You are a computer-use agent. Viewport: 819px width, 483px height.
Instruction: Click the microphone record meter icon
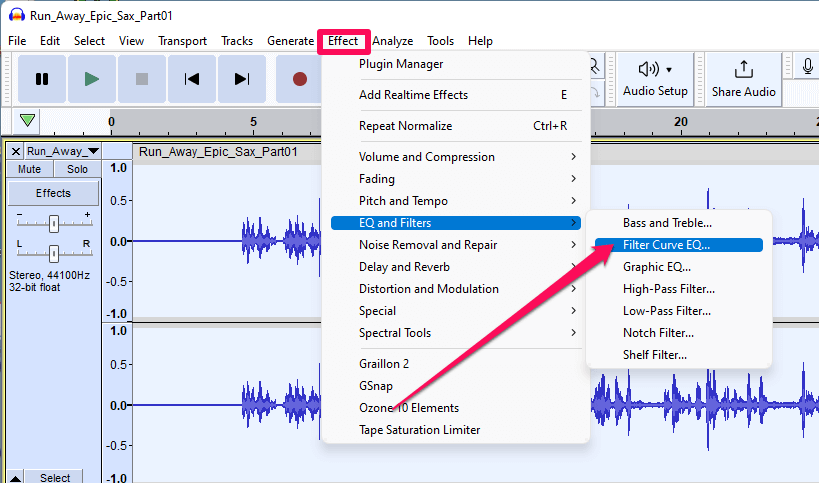[x=807, y=66]
